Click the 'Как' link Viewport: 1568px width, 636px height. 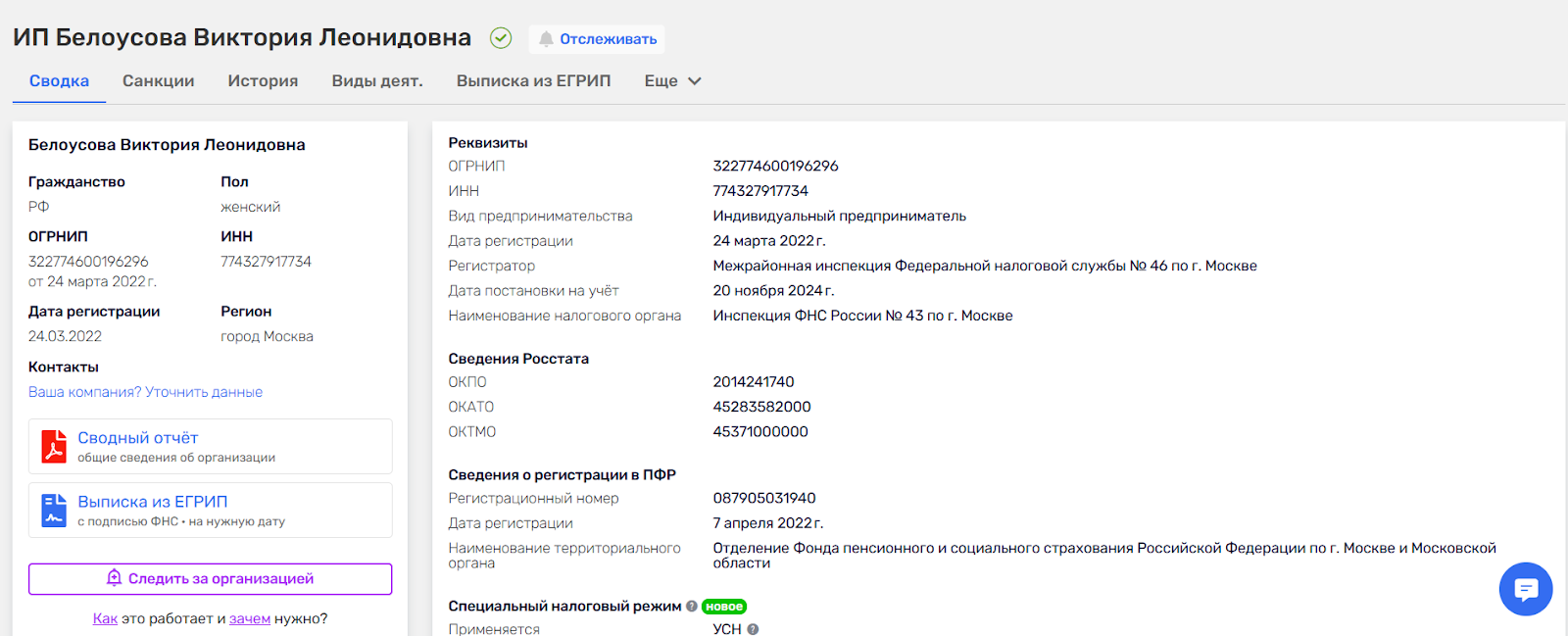pyautogui.click(x=105, y=619)
